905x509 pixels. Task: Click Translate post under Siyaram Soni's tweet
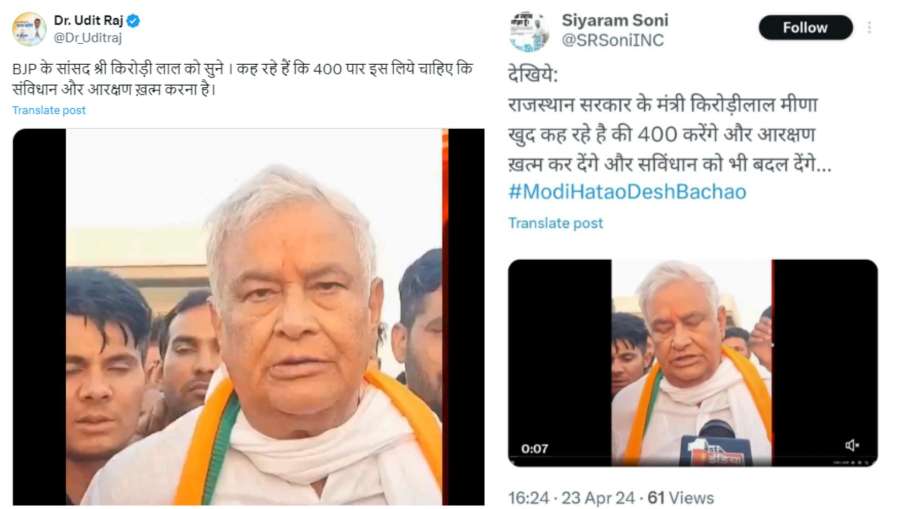pos(555,223)
